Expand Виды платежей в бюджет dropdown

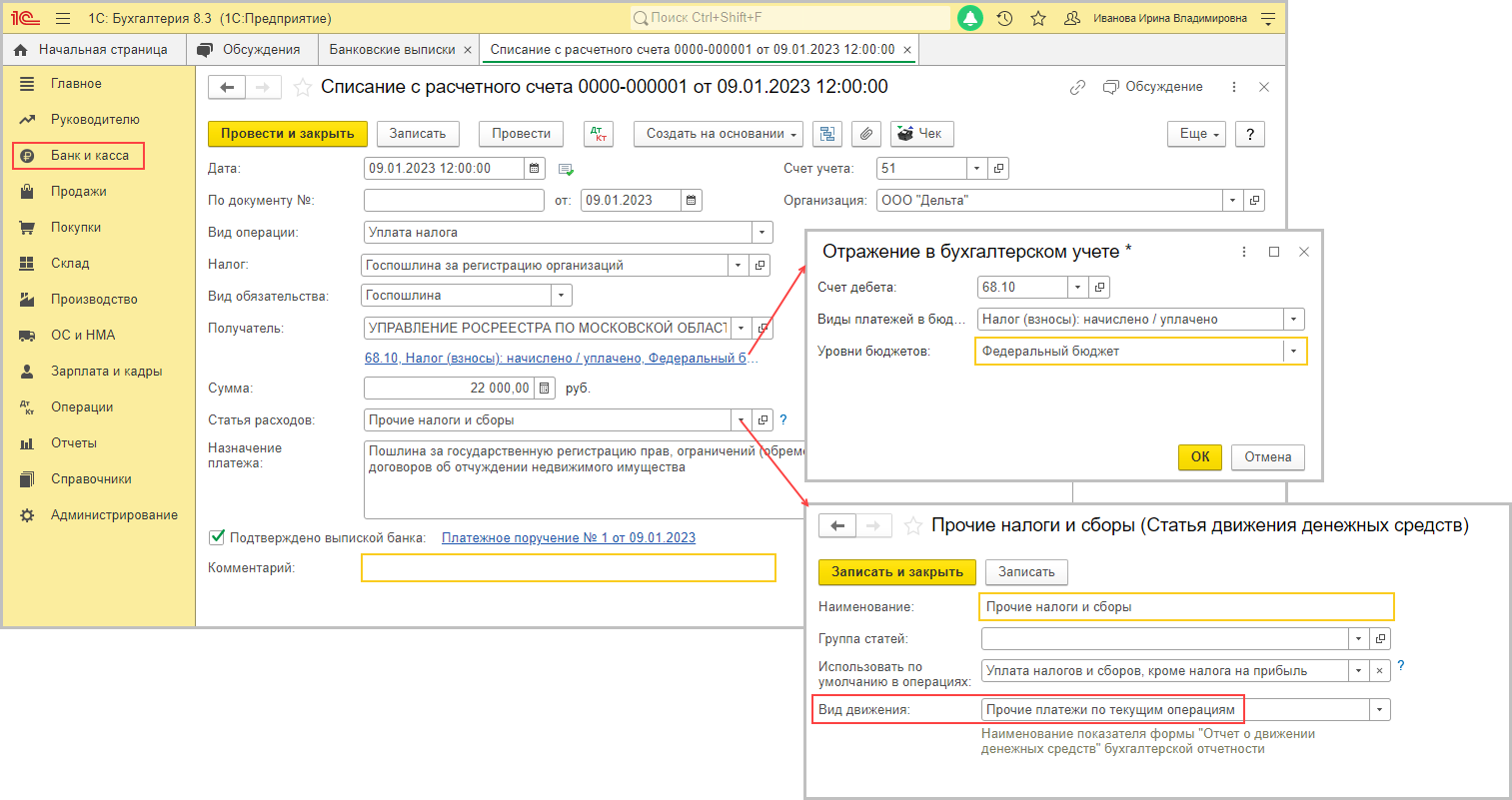(x=1294, y=320)
